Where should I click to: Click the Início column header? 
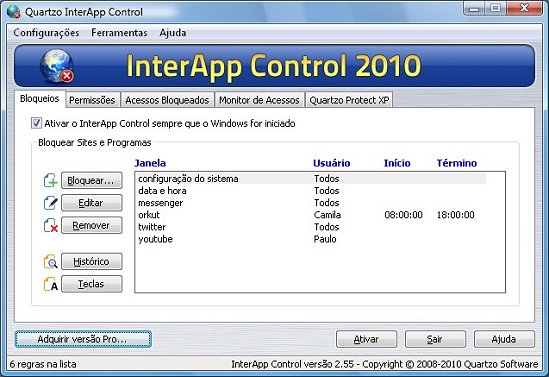click(x=397, y=163)
